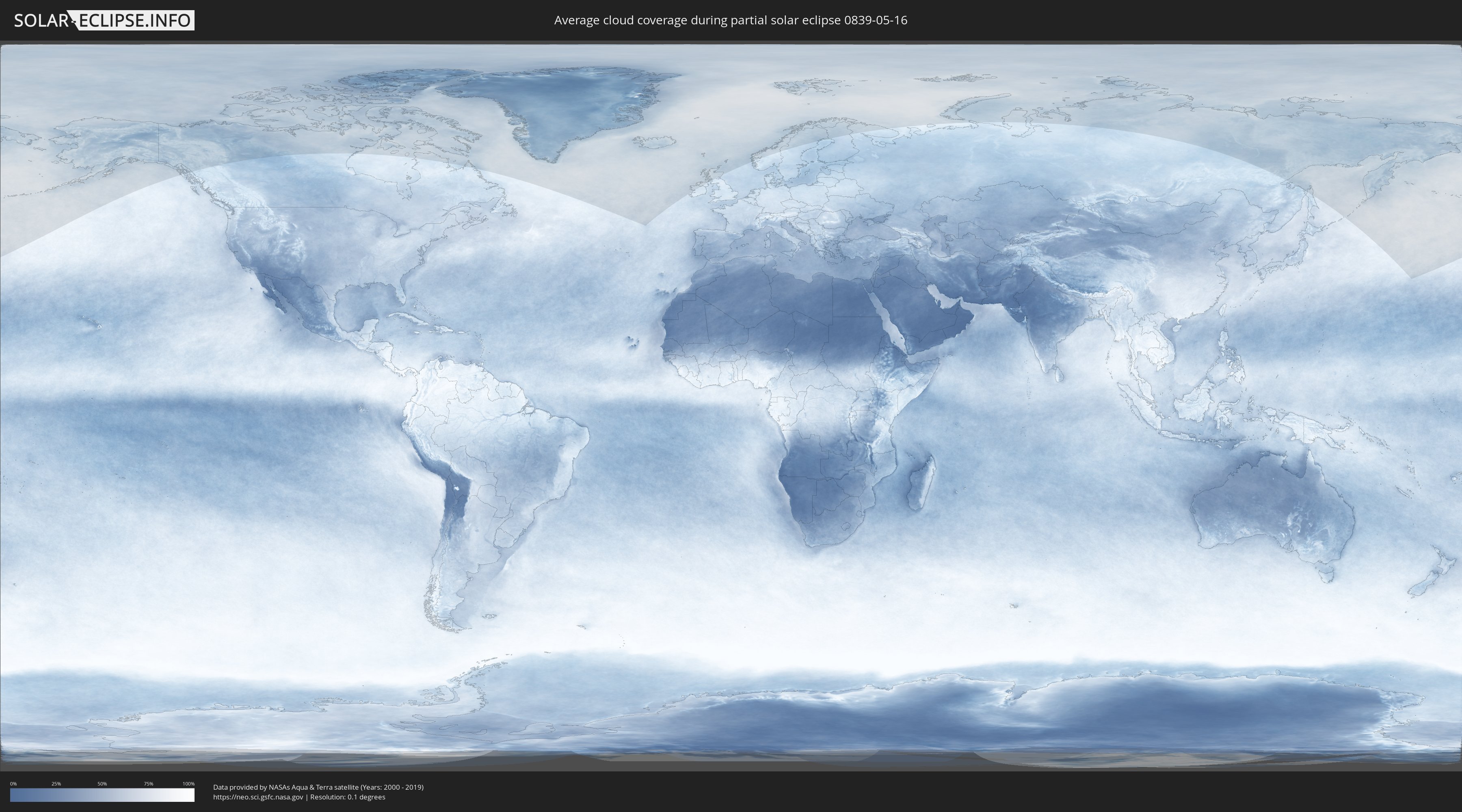1462x812 pixels.
Task: Click the 50% legend label
Action: point(102,784)
